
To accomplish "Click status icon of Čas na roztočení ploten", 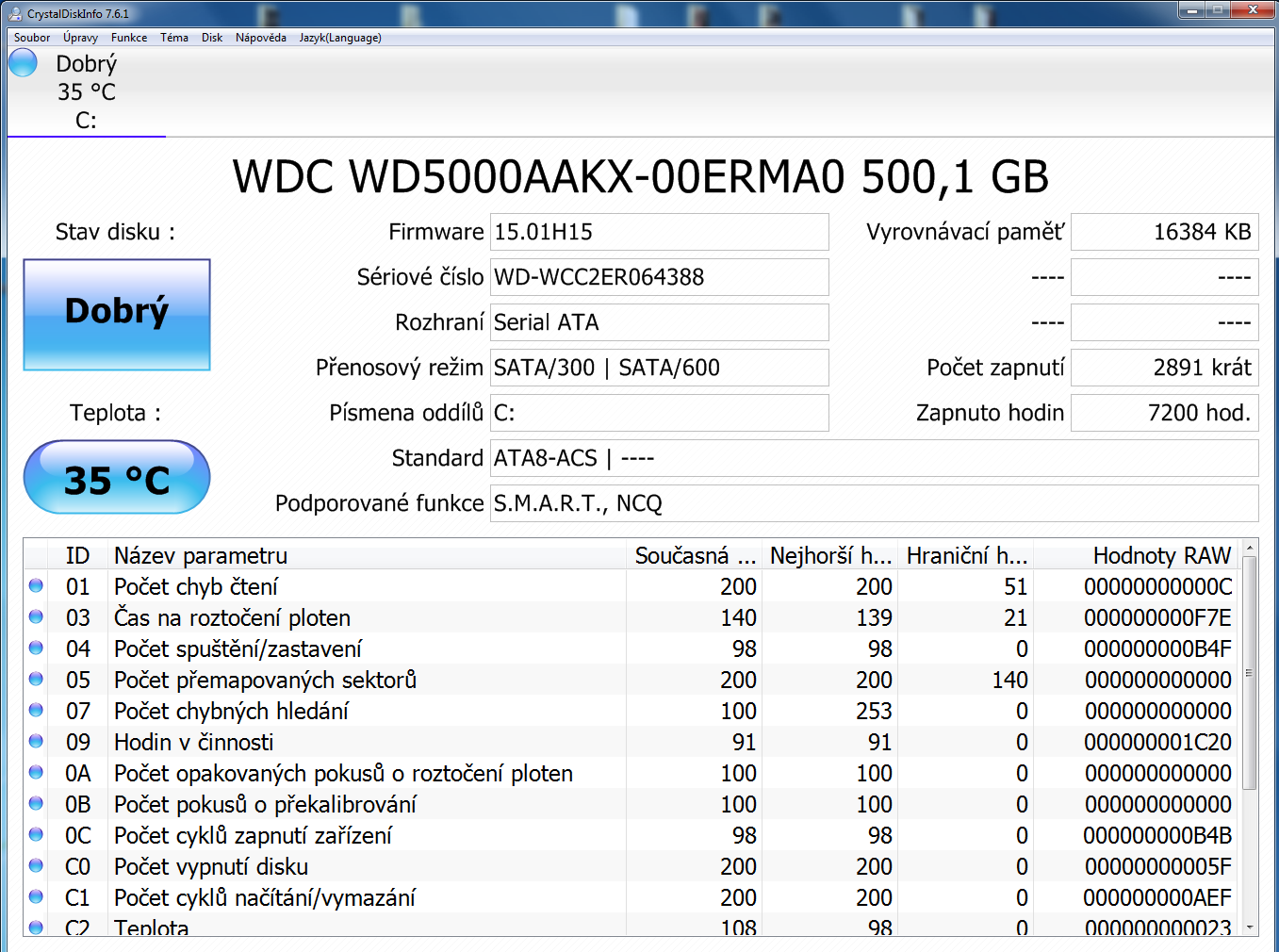I will click(36, 616).
